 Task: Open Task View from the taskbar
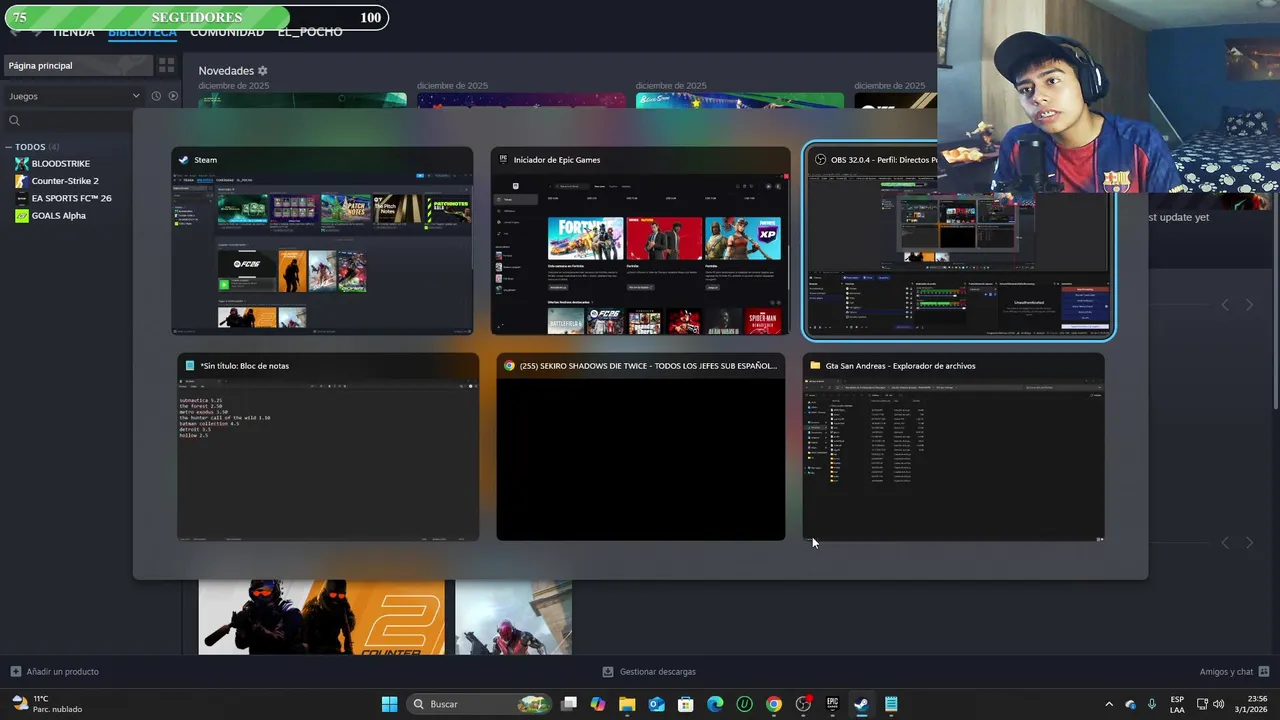569,704
